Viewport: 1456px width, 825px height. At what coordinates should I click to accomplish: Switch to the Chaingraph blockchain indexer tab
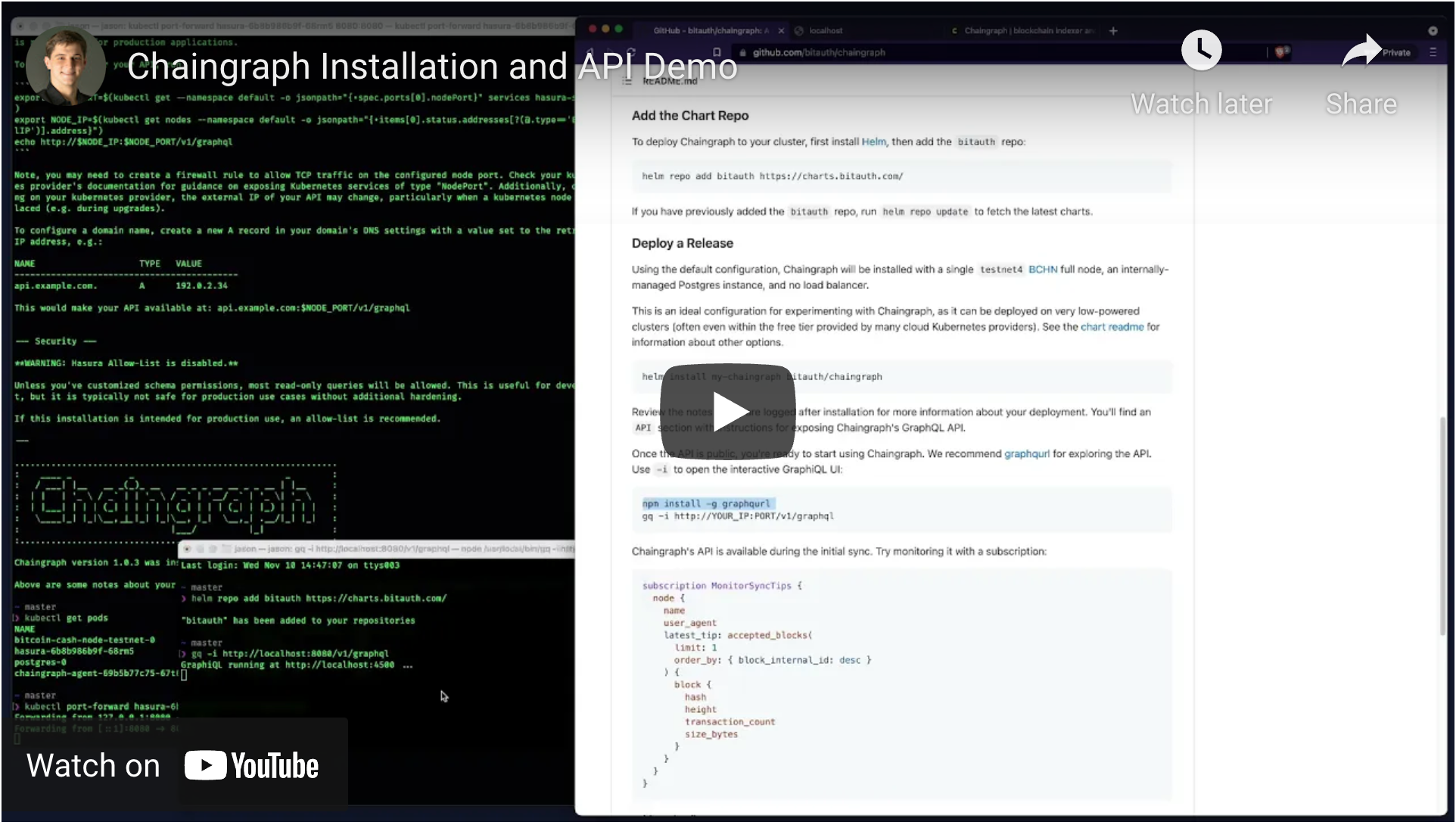tap(1028, 31)
